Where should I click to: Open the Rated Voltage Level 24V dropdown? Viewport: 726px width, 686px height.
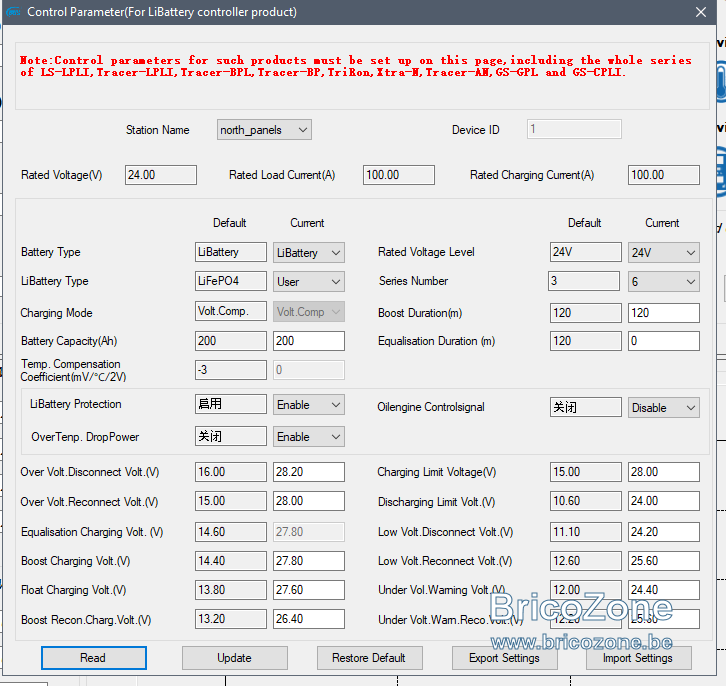point(663,253)
